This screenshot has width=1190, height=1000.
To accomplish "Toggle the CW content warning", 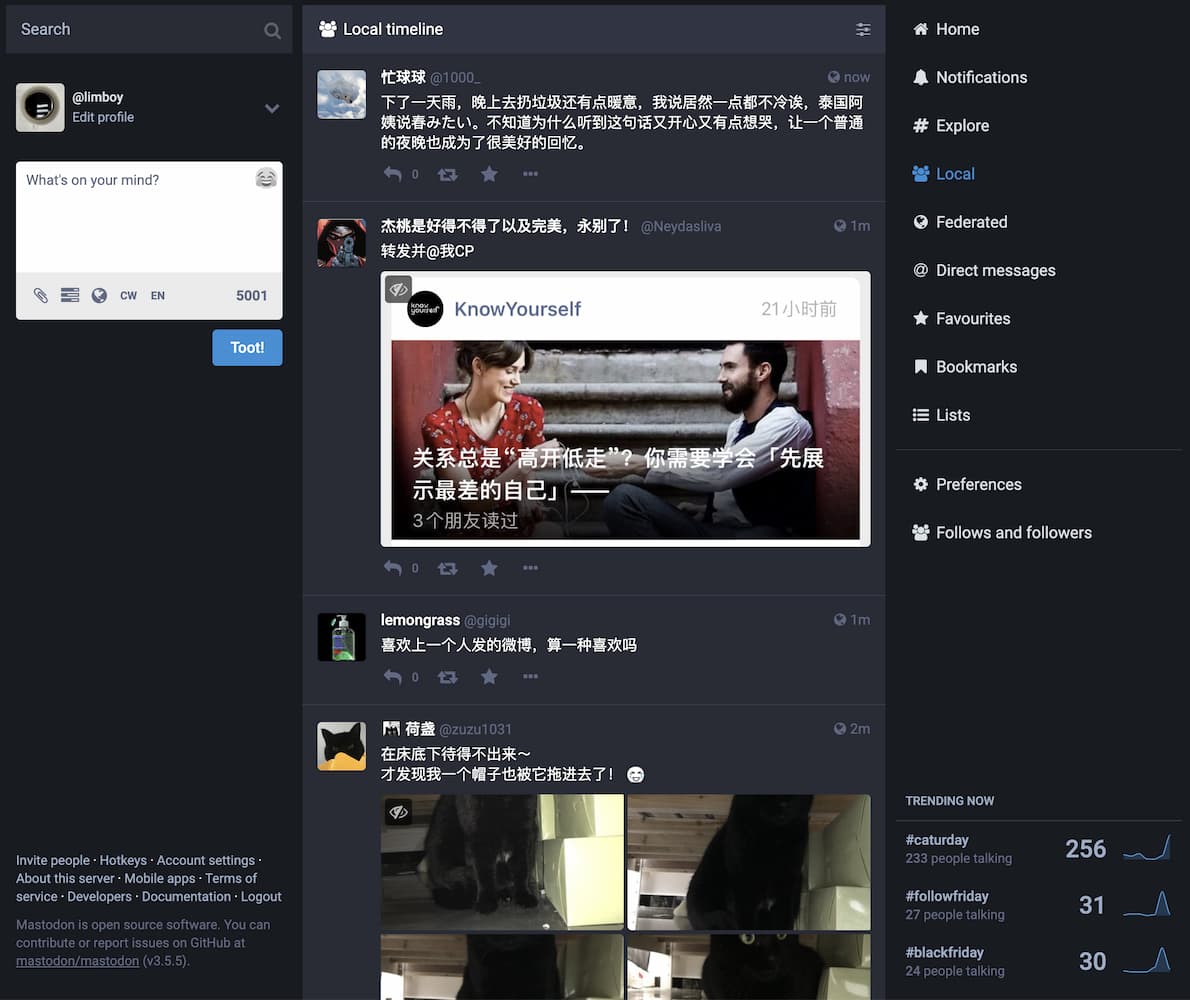I will click(x=128, y=295).
